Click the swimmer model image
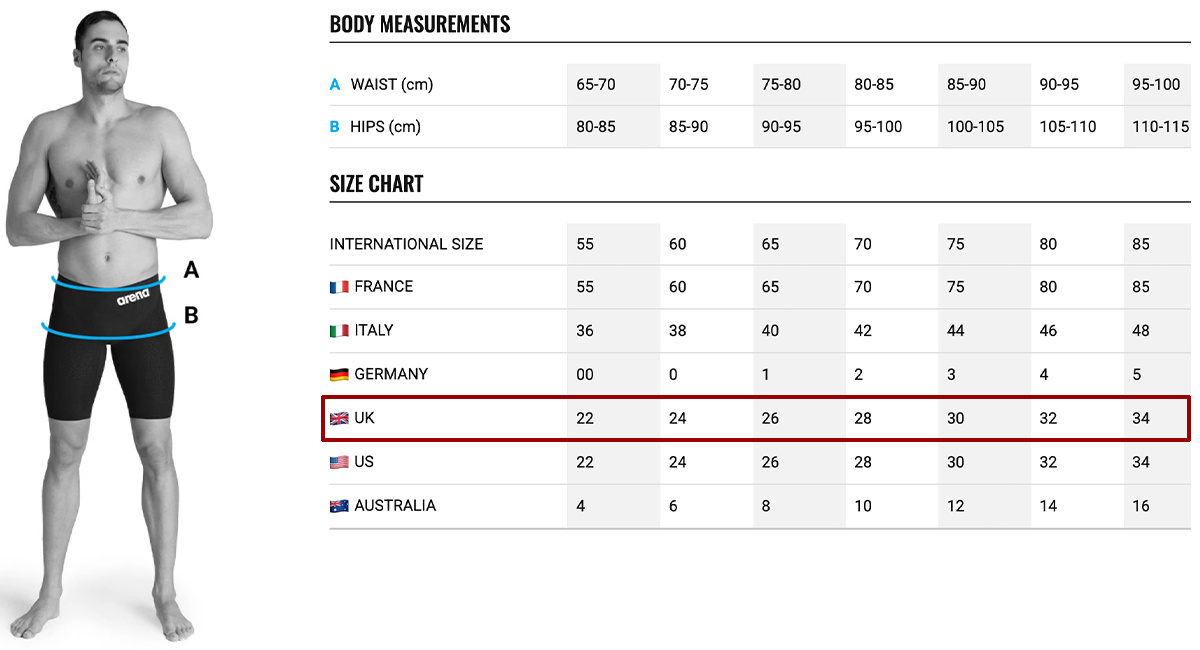Viewport: 1200px width, 650px height. tap(105, 325)
